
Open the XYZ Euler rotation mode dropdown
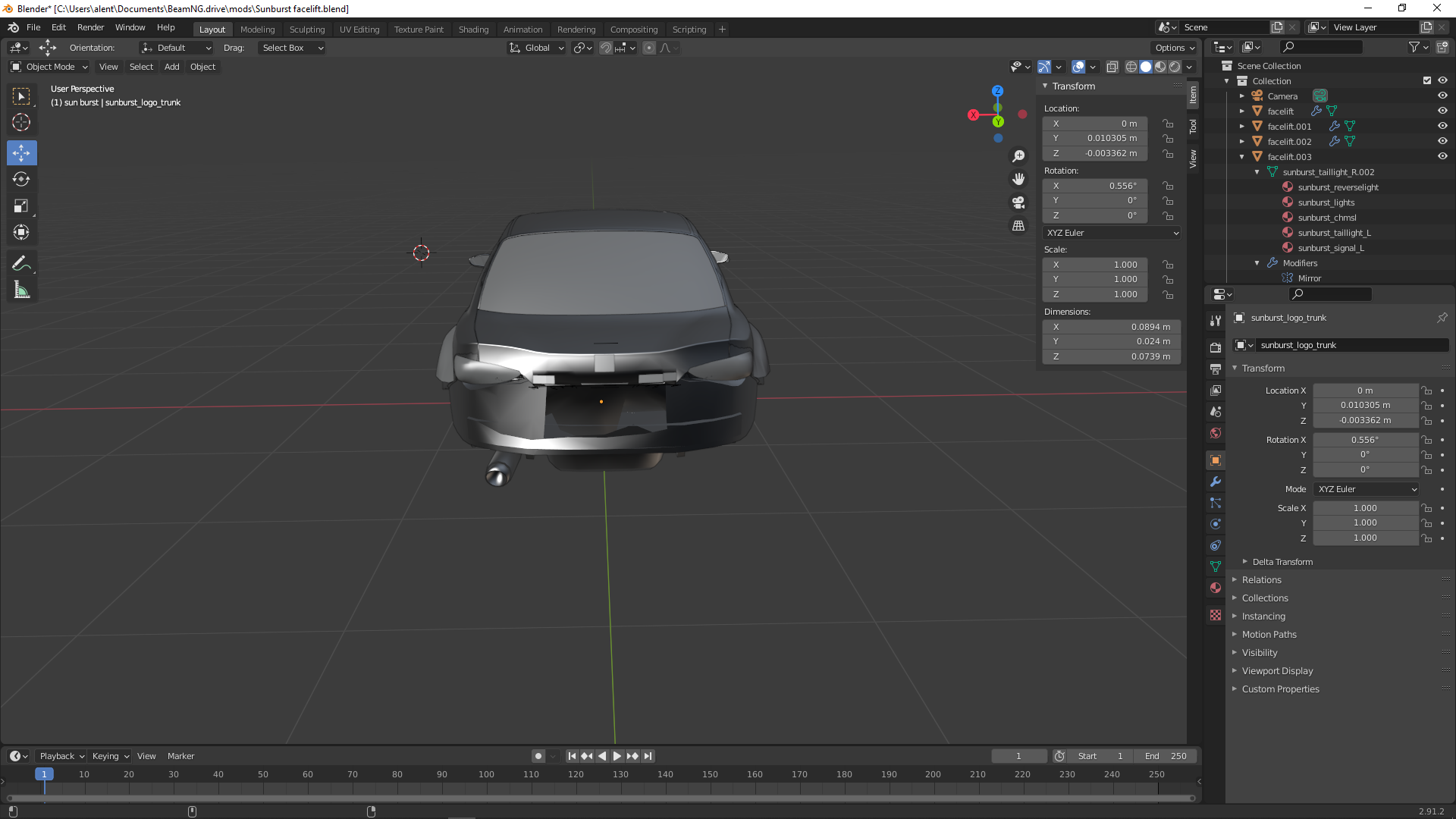[x=1111, y=233]
